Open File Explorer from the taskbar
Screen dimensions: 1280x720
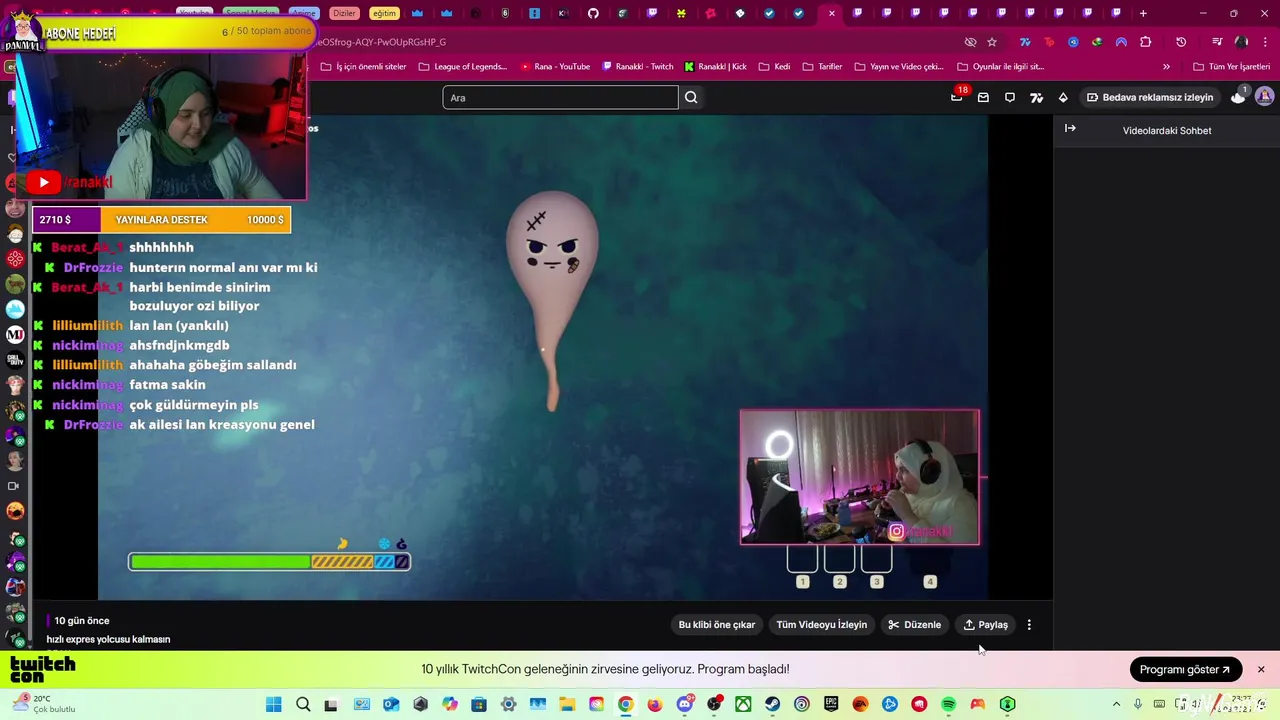click(x=567, y=704)
